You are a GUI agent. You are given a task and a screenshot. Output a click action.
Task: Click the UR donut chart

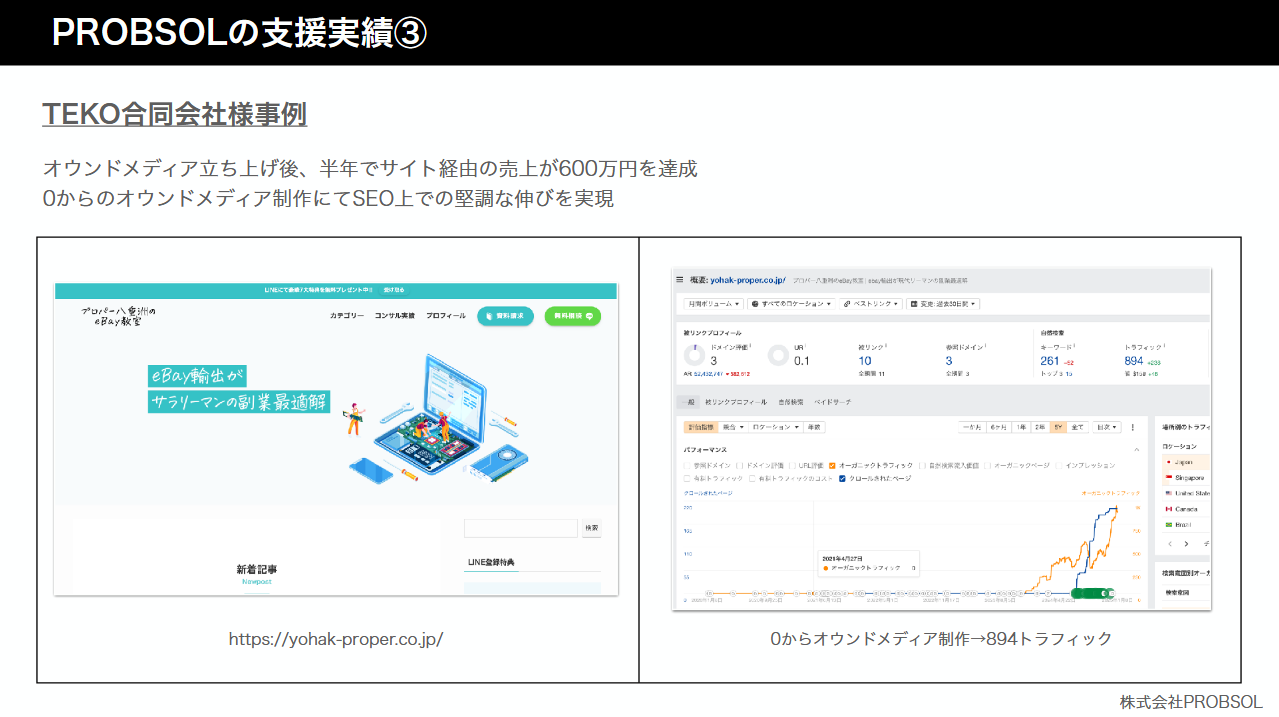778,355
